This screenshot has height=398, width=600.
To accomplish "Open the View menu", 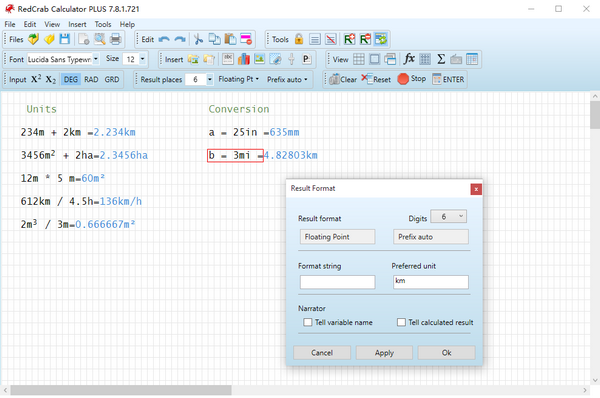I will pyautogui.click(x=52, y=24).
